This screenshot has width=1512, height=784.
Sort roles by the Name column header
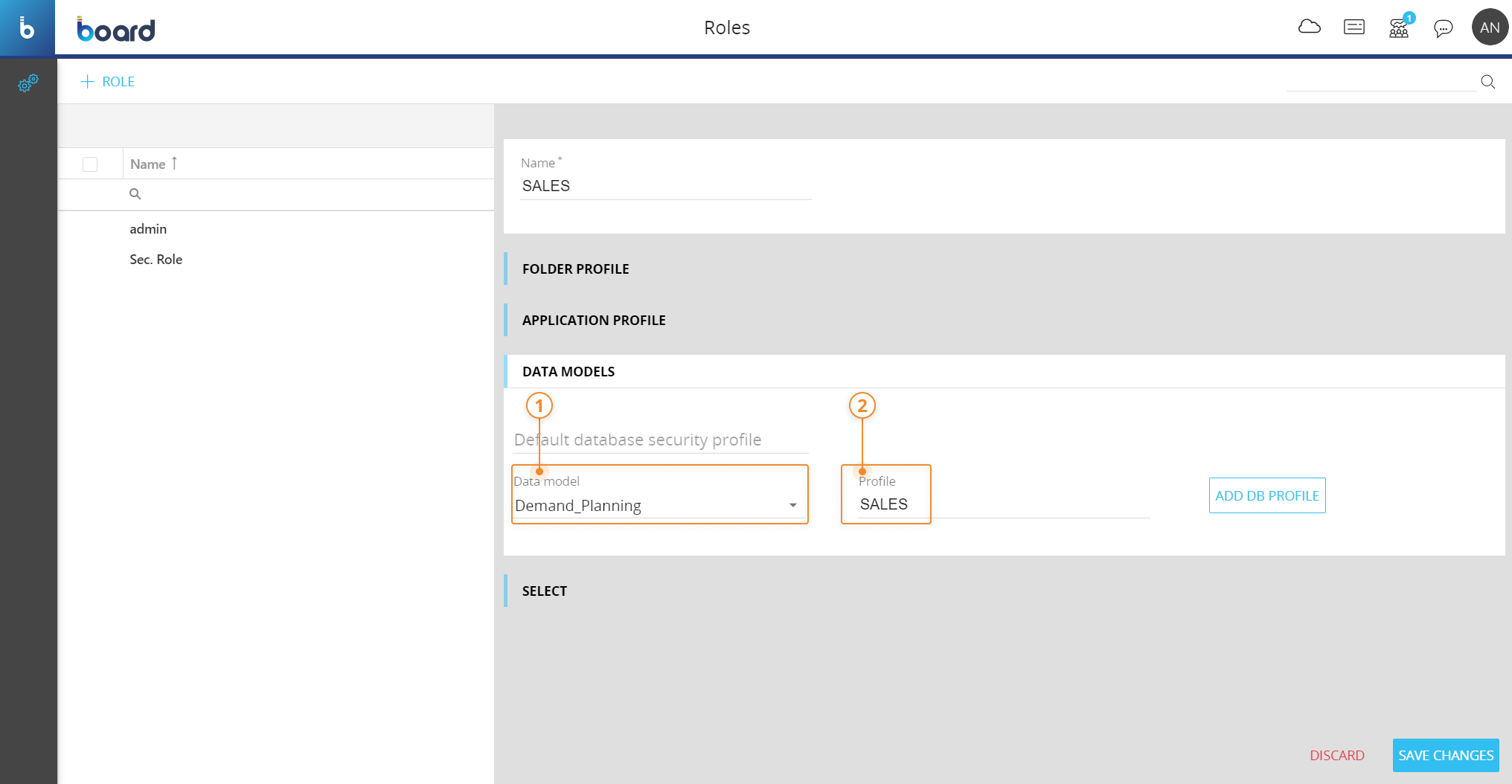pos(148,164)
